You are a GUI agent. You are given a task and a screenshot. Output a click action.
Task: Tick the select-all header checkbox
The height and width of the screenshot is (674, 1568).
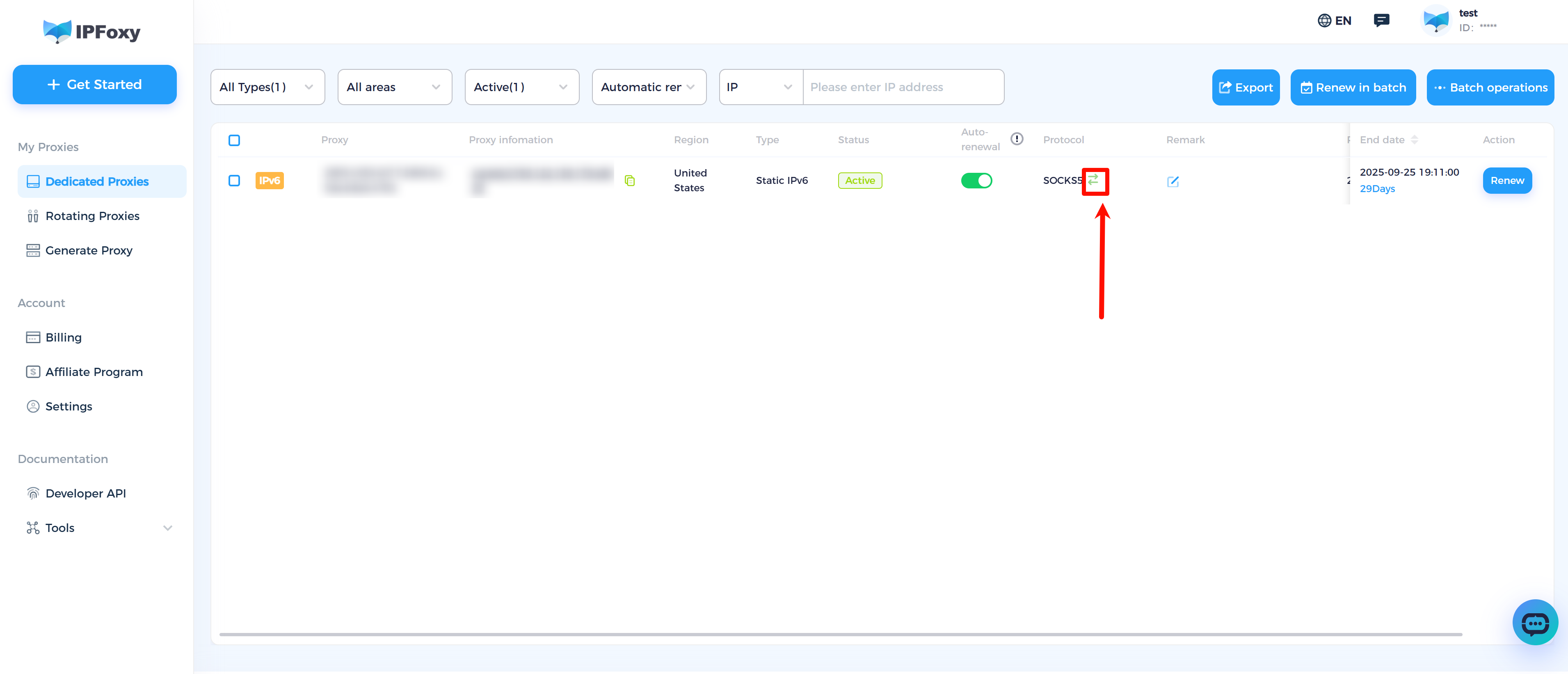pos(234,141)
